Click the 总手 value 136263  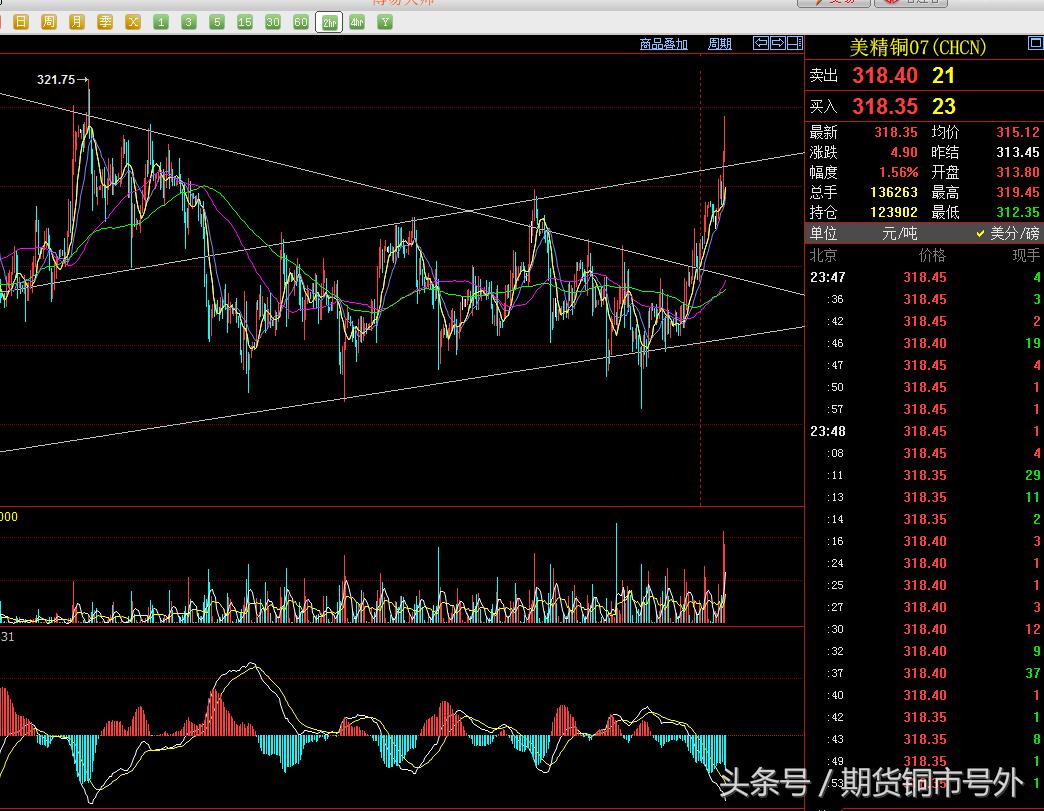894,192
